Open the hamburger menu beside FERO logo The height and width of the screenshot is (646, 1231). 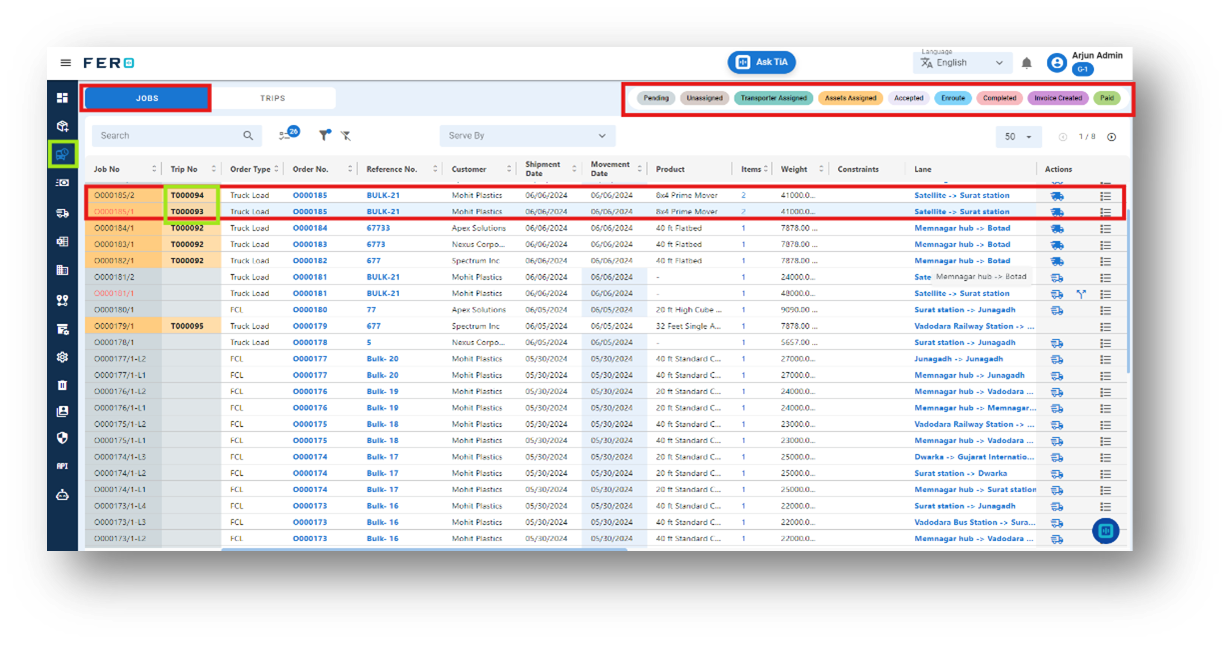[66, 63]
